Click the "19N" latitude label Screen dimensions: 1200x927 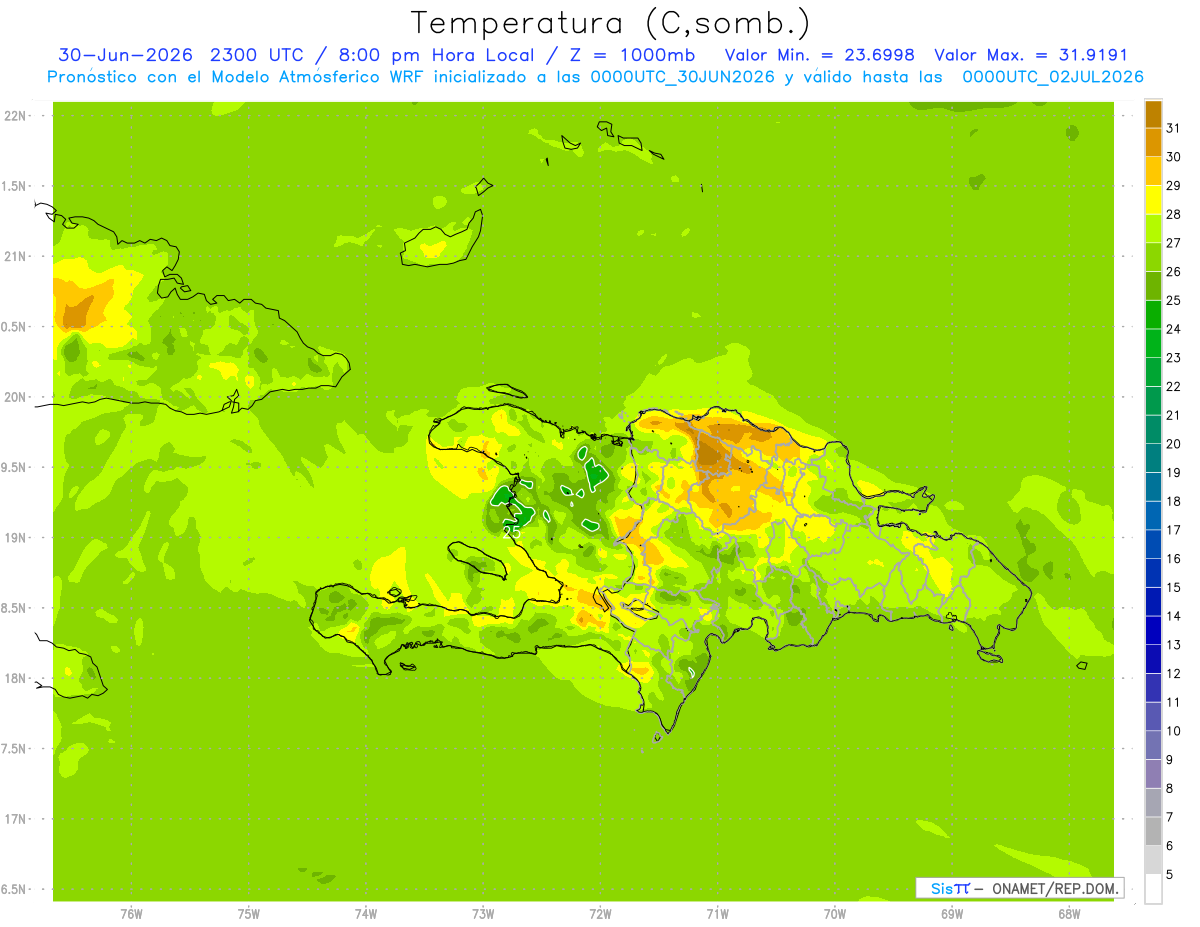click(x=15, y=538)
